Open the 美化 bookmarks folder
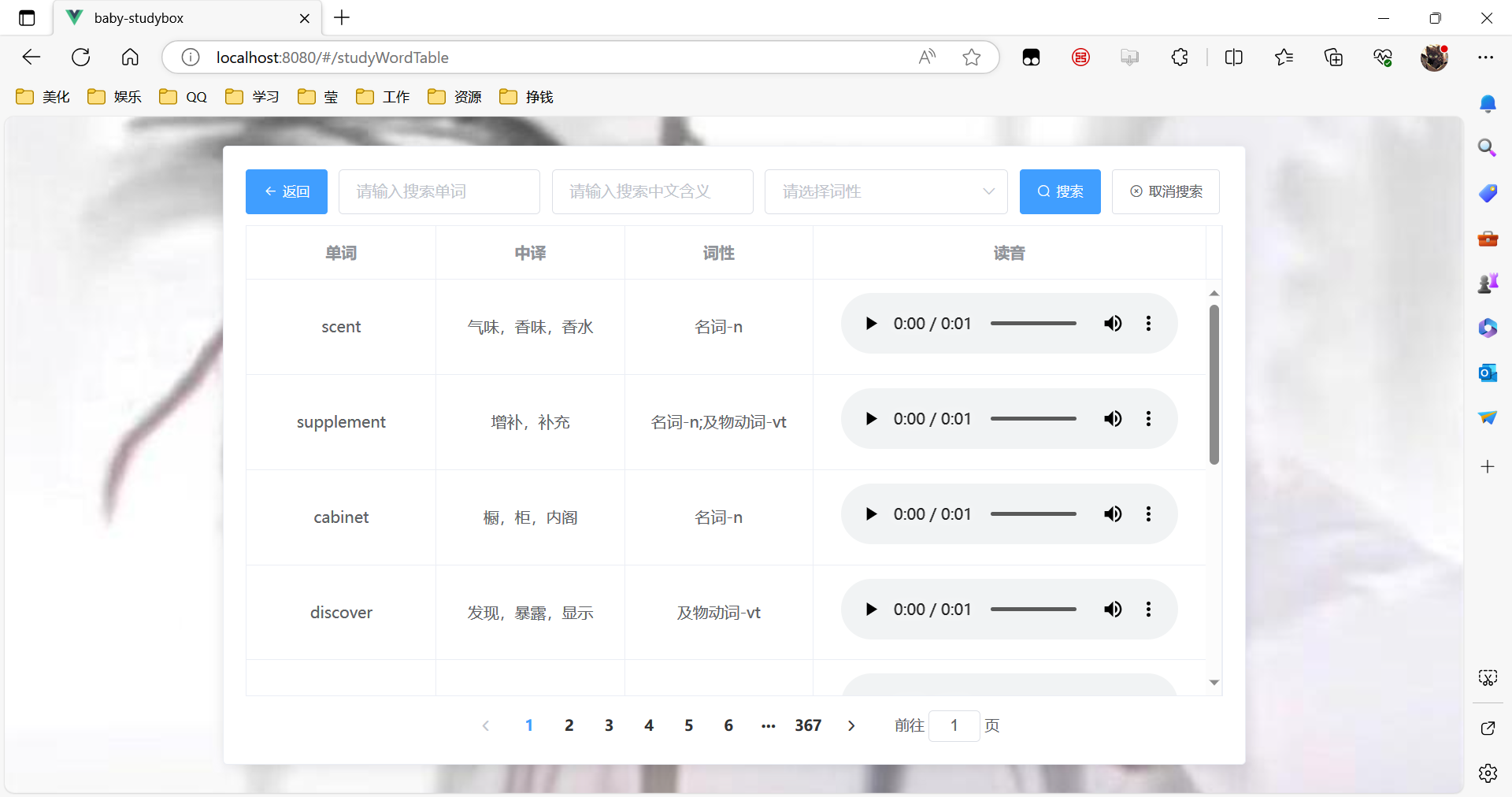Image resolution: width=1512 pixels, height=797 pixels. 43,97
